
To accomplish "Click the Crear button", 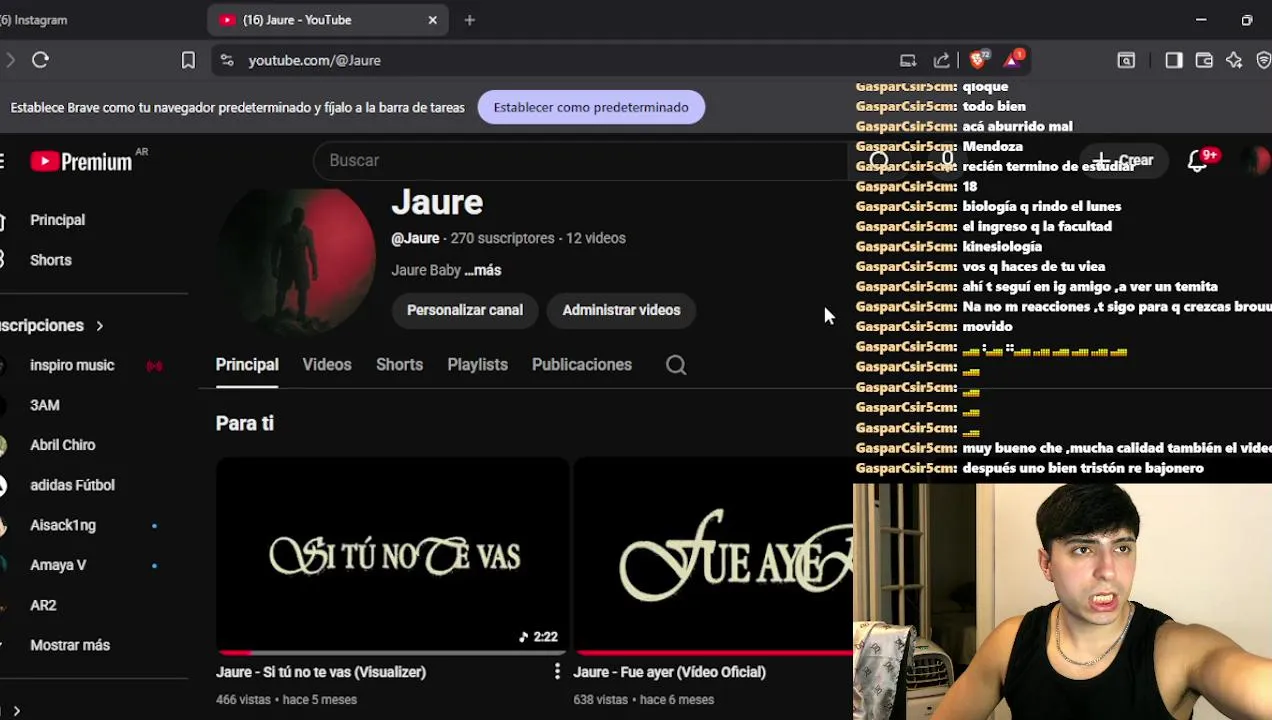I will coord(1126,160).
